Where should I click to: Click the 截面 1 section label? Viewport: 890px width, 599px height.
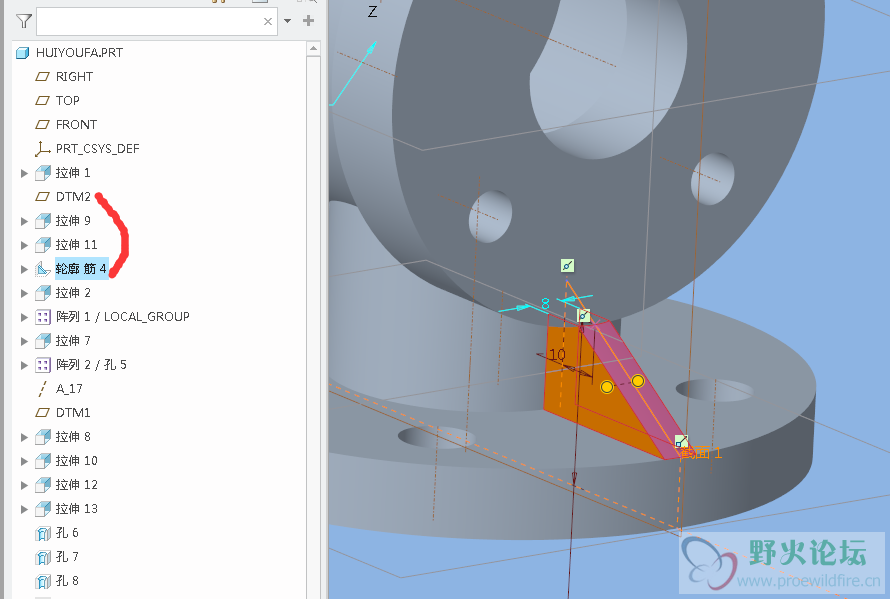point(701,453)
